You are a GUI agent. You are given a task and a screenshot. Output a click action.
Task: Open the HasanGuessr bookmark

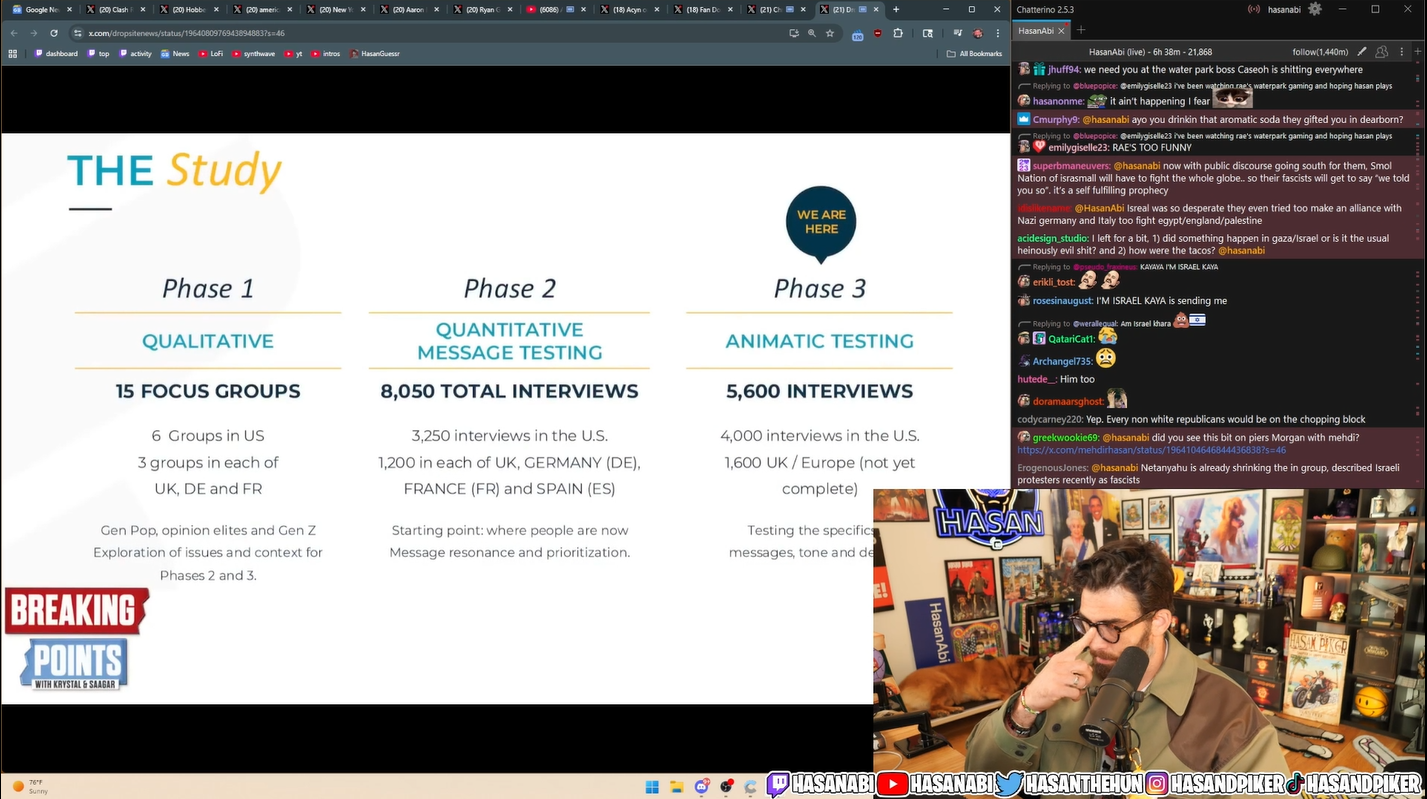[375, 54]
